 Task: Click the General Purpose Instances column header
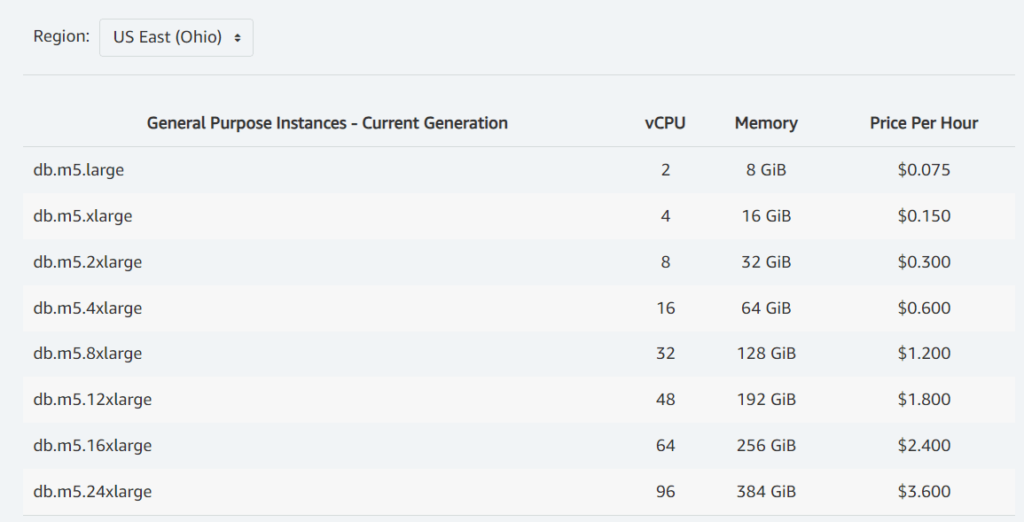click(x=327, y=123)
